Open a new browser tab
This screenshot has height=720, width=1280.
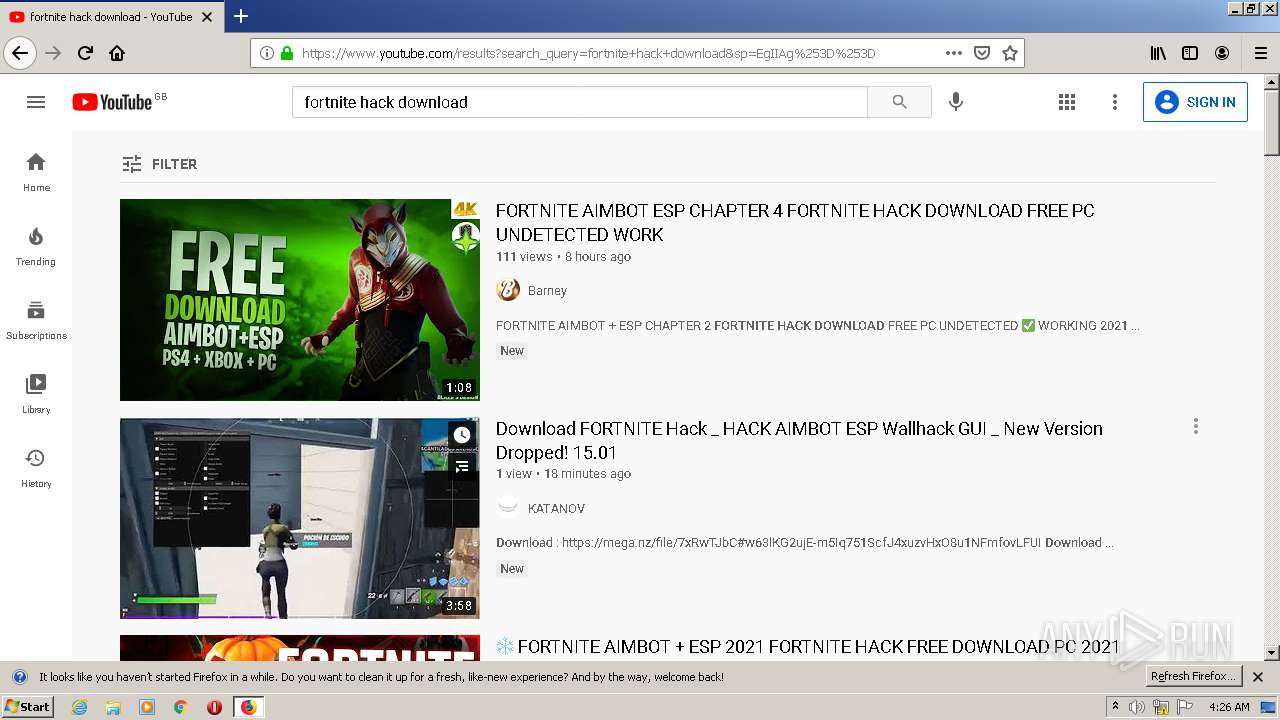pos(241,16)
